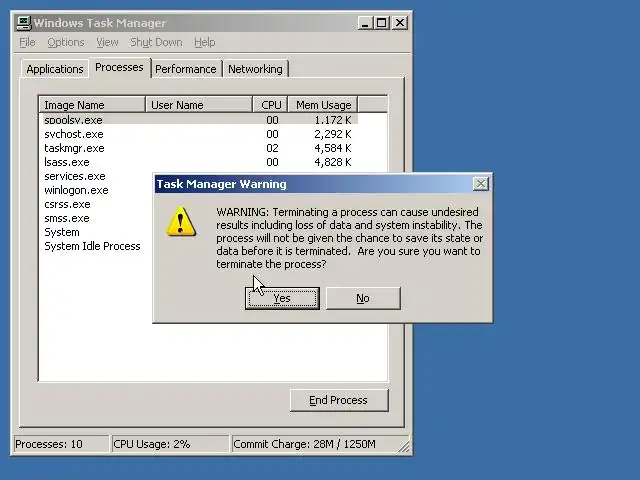Open the View menu
The height and width of the screenshot is (480, 640).
tap(107, 42)
